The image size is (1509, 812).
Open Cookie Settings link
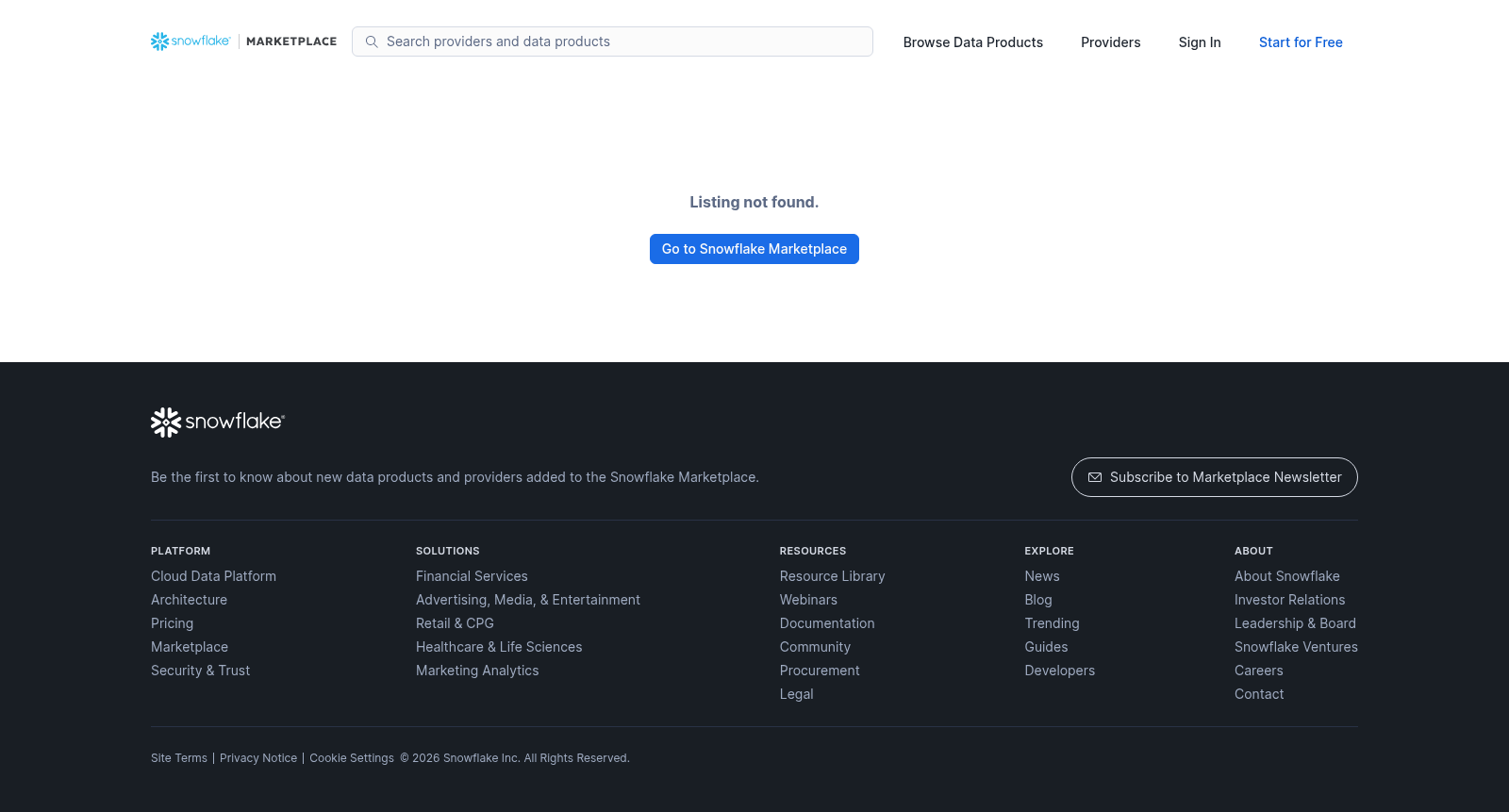(x=352, y=758)
